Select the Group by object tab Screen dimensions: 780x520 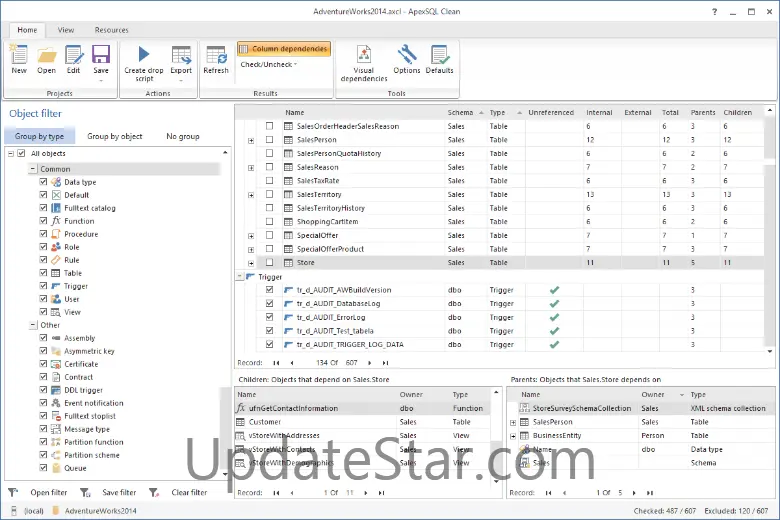click(114, 136)
